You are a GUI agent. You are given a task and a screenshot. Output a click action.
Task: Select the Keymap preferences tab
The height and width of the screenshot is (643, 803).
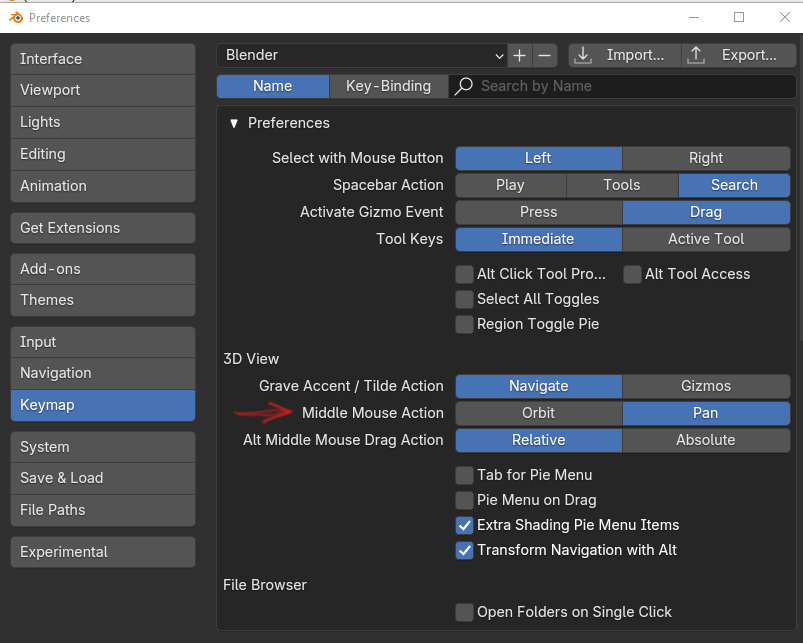(103, 405)
